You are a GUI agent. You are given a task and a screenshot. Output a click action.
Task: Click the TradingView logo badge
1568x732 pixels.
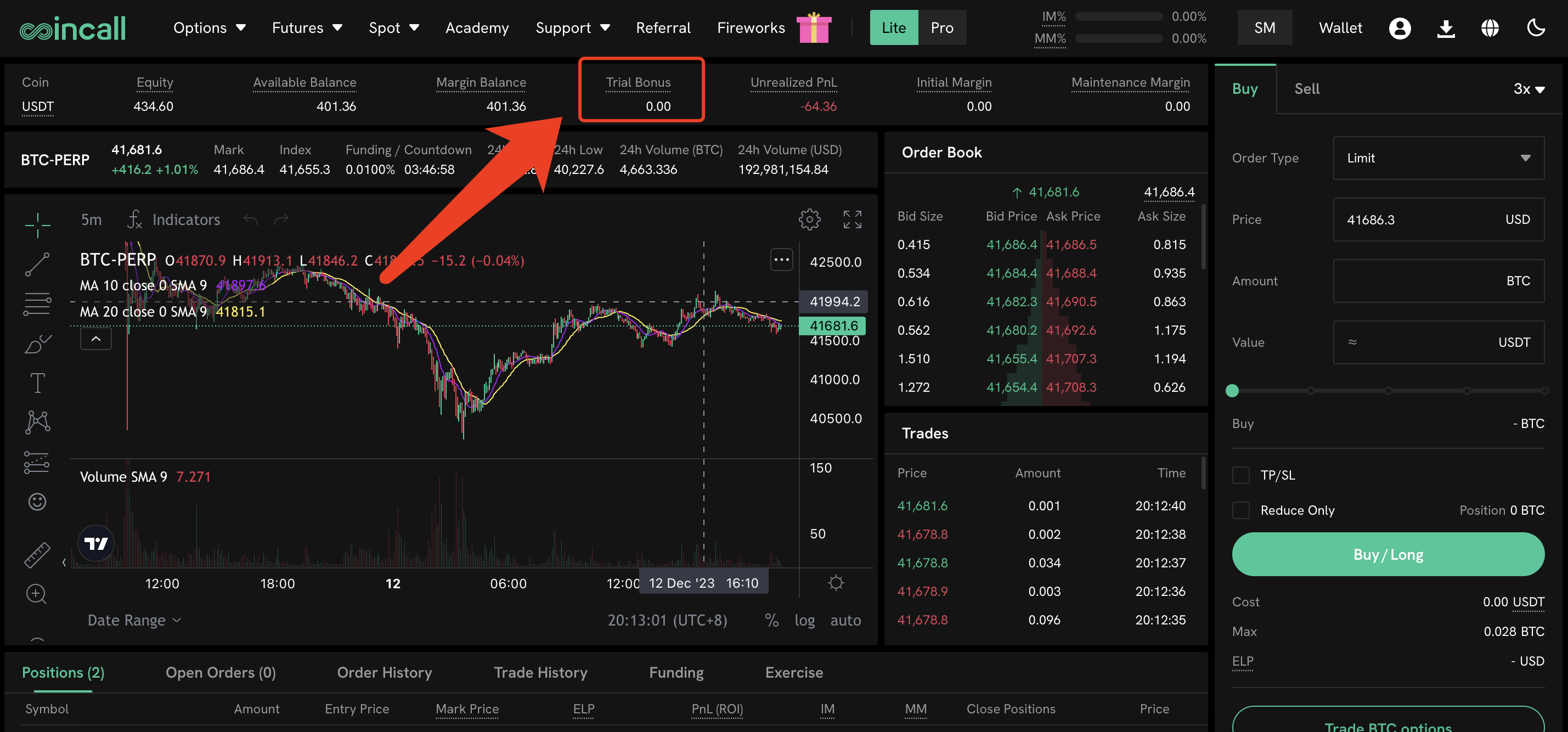(x=96, y=543)
